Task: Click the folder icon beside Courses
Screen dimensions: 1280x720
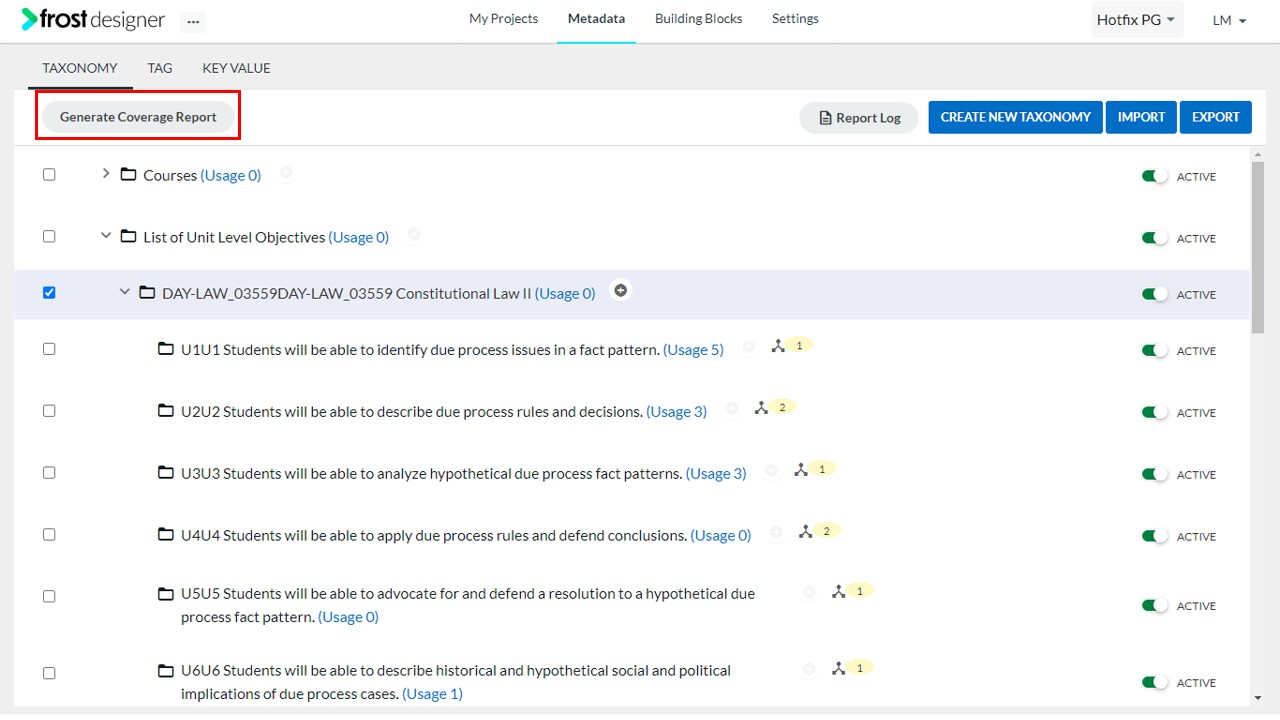Action: [128, 174]
